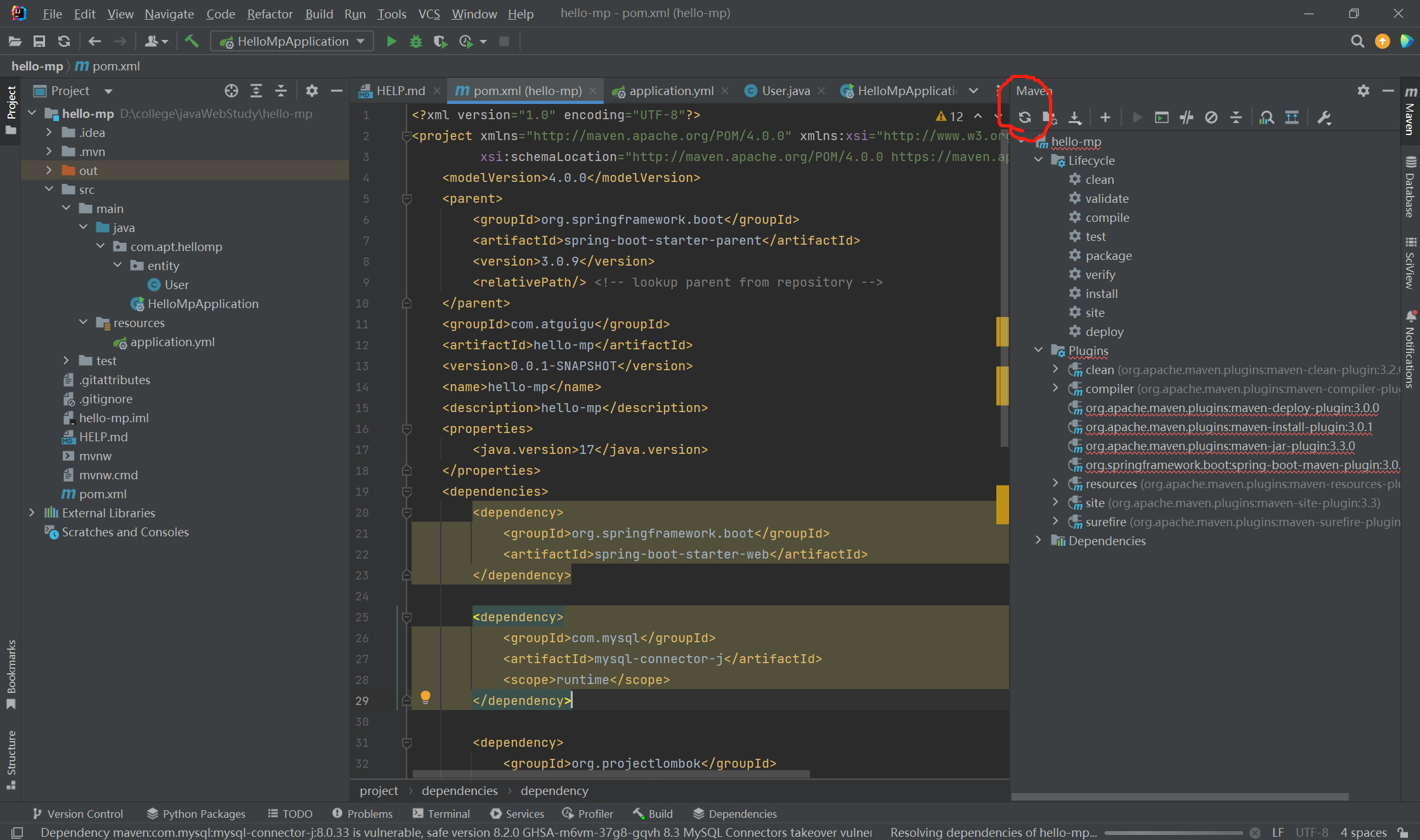Toggle Project tool window stripe button
Viewport: 1420px width, 840px height.
tap(11, 111)
